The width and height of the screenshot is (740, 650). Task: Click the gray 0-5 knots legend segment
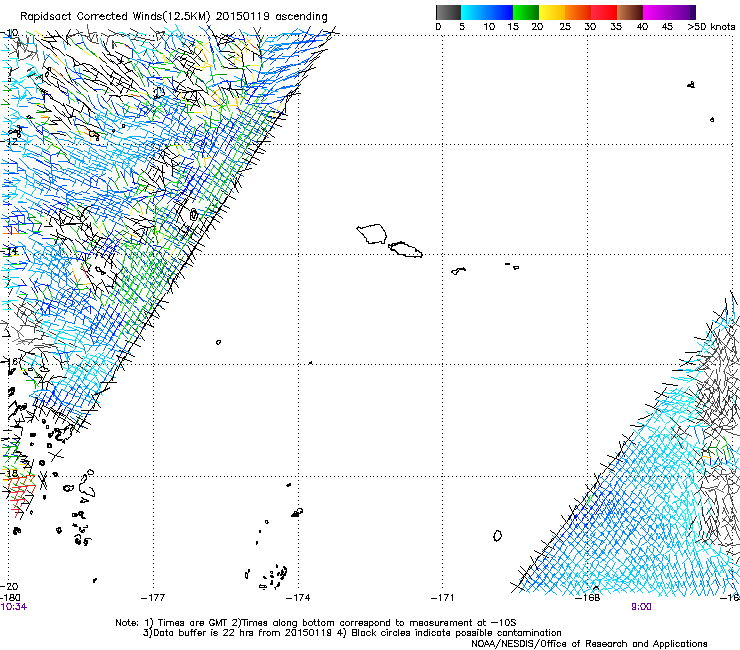[x=448, y=12]
